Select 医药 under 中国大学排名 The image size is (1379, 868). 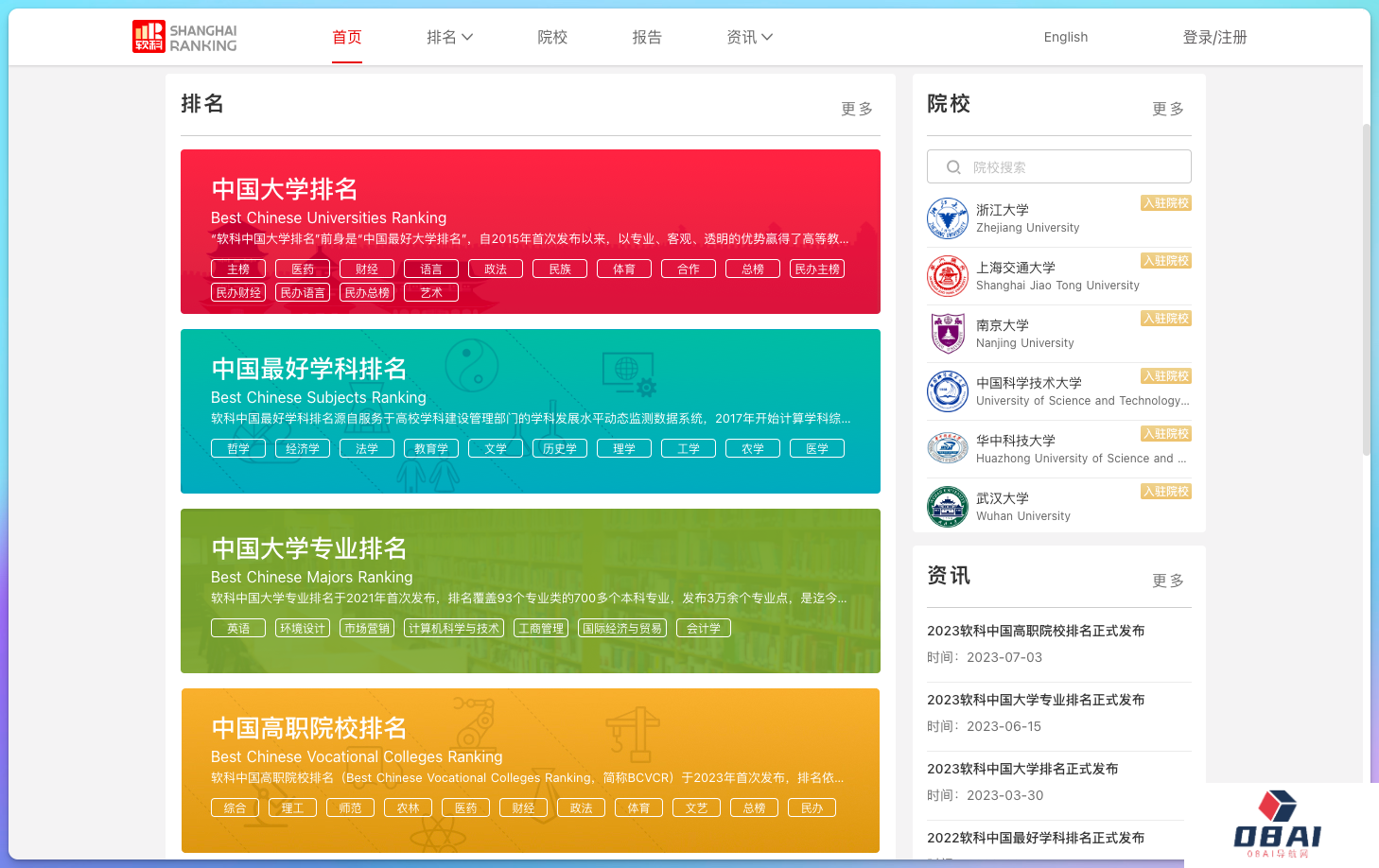click(x=303, y=269)
